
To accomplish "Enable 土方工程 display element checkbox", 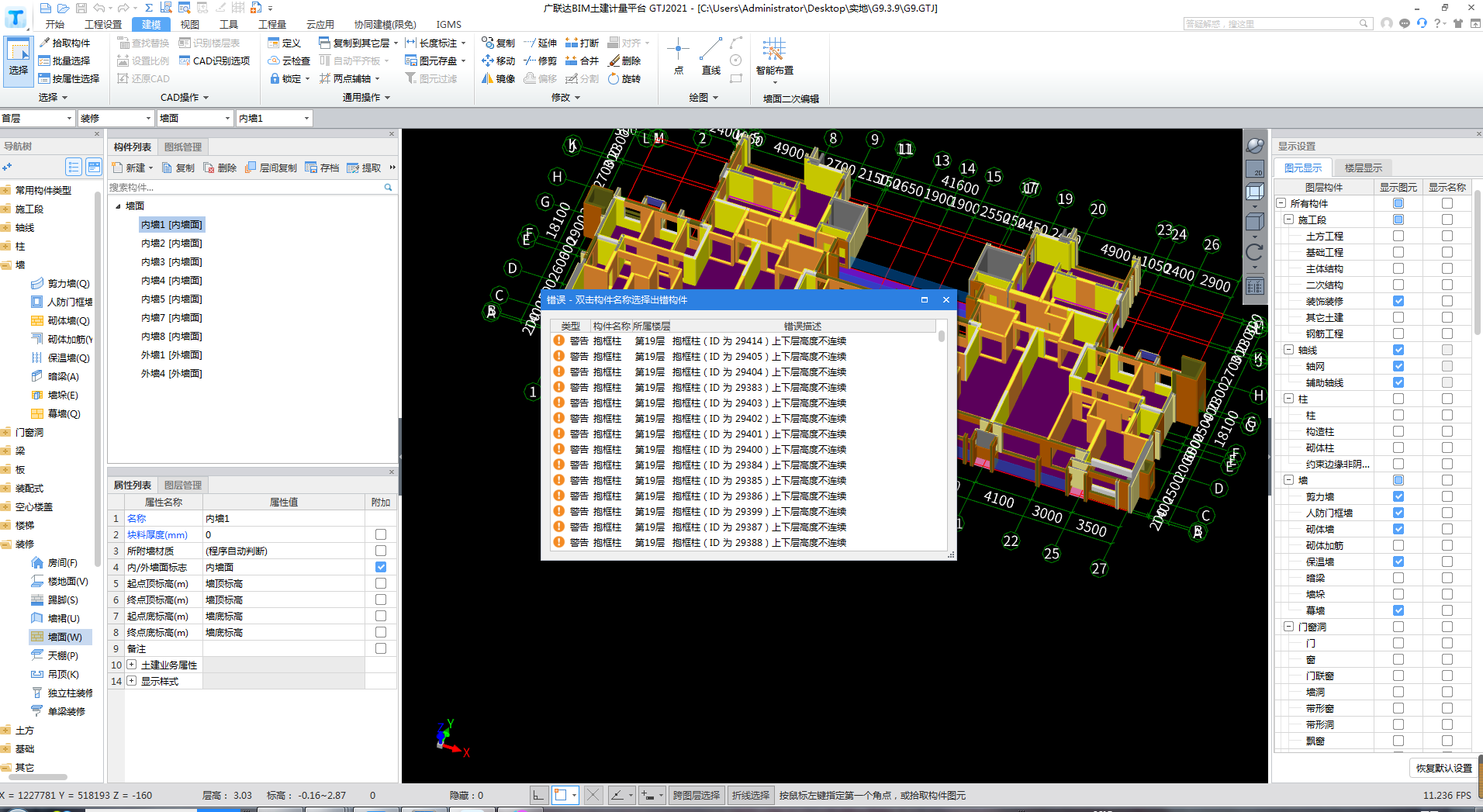I will coord(1398,237).
